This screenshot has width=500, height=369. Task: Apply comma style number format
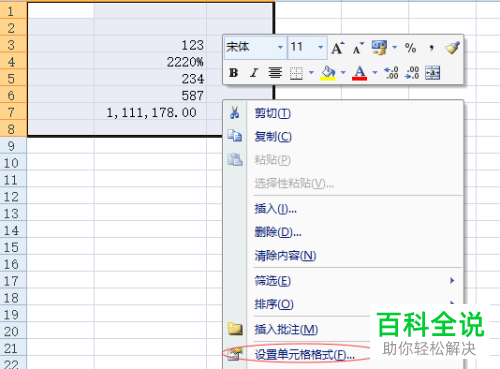431,48
